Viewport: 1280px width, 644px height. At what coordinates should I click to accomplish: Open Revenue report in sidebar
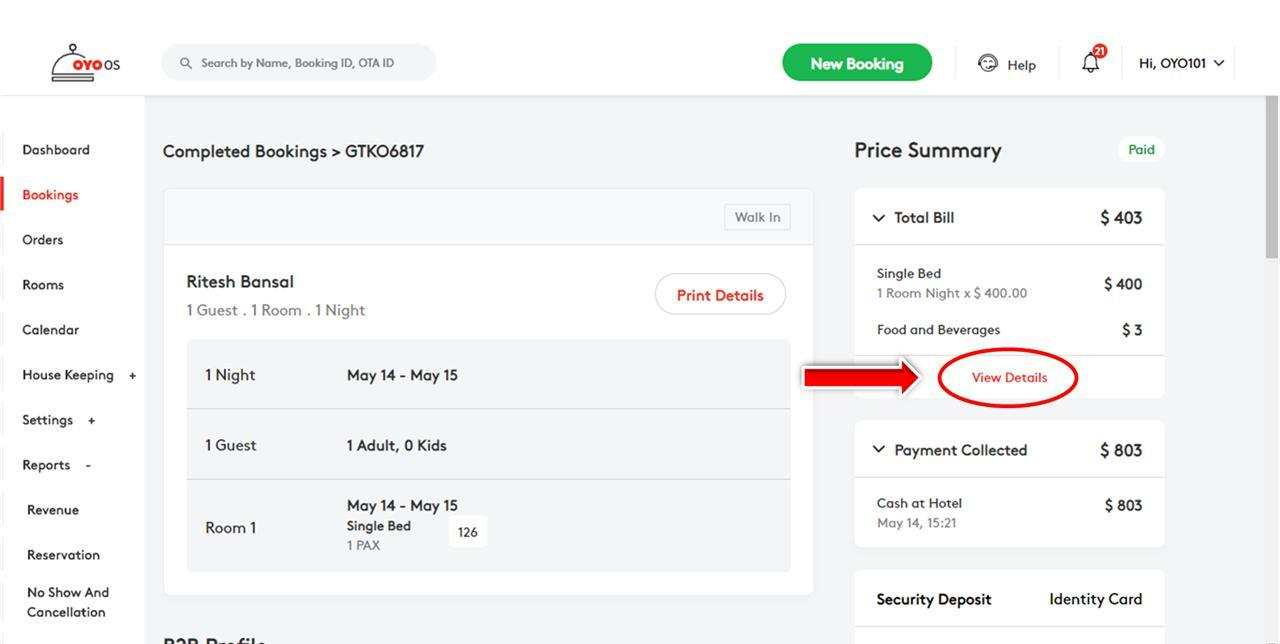click(53, 510)
